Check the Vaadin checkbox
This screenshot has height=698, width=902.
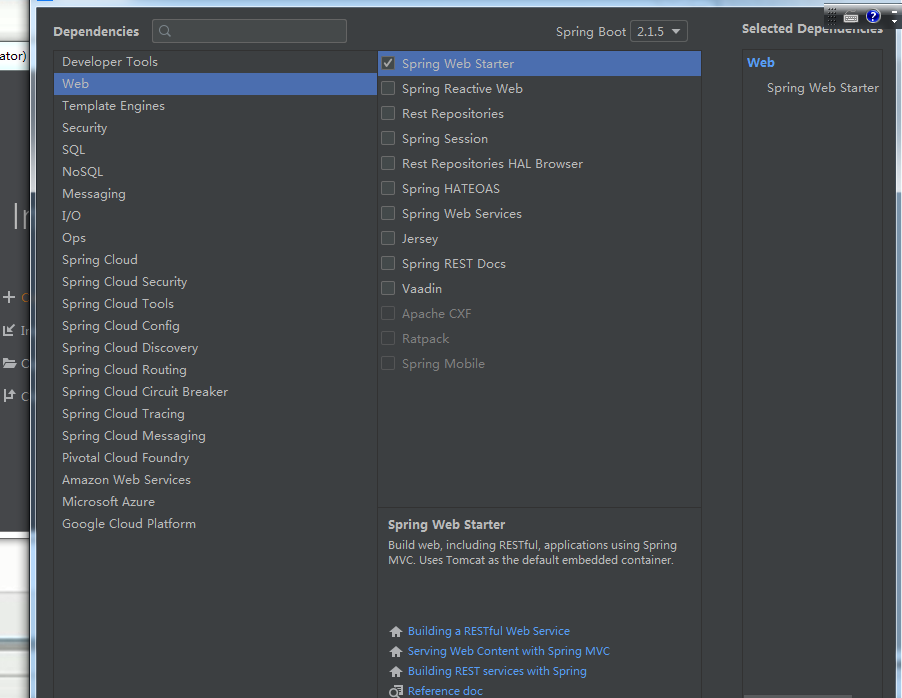click(388, 288)
